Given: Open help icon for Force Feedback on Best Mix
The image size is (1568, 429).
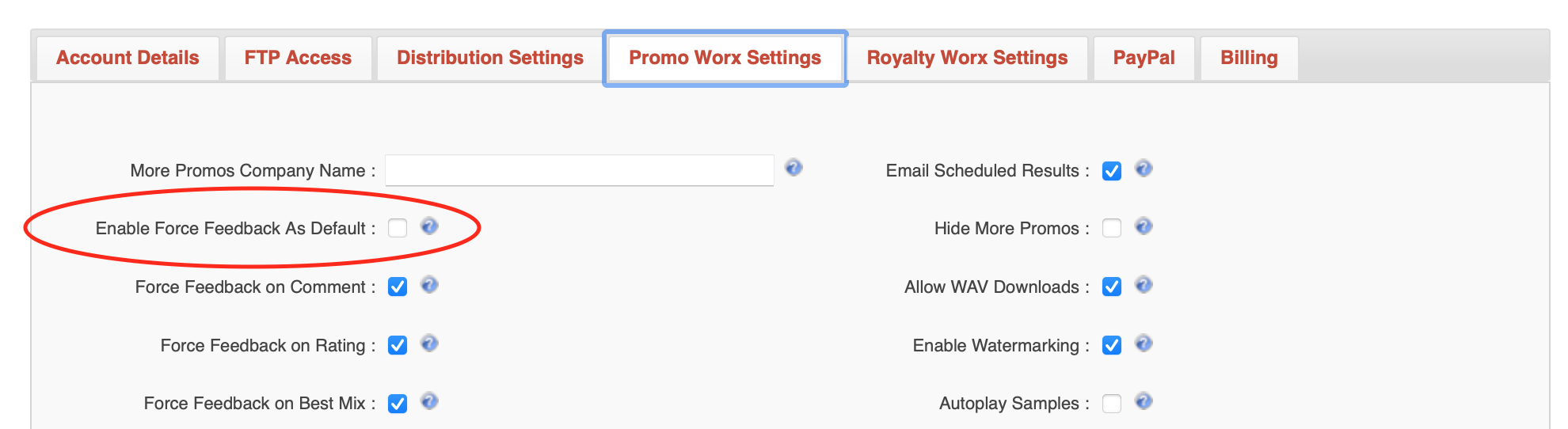Looking at the screenshot, I should pyautogui.click(x=429, y=401).
